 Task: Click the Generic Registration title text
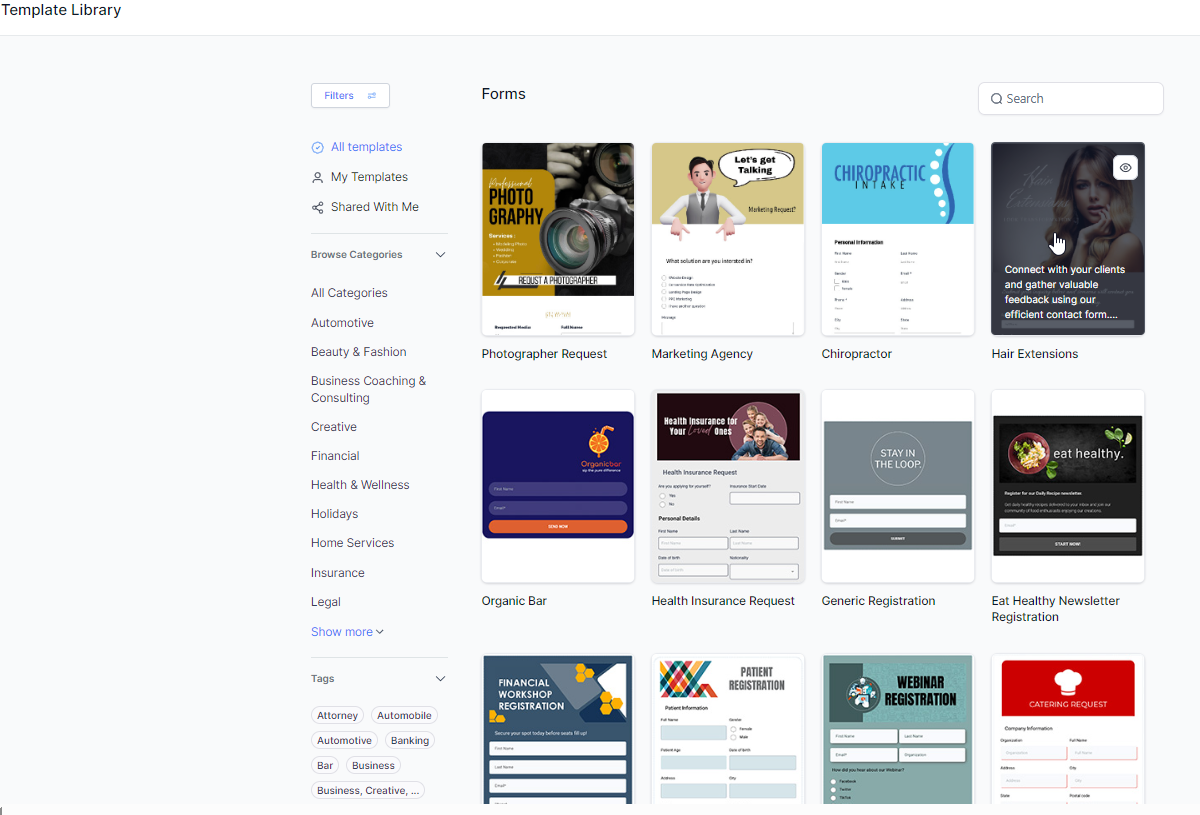click(x=879, y=601)
